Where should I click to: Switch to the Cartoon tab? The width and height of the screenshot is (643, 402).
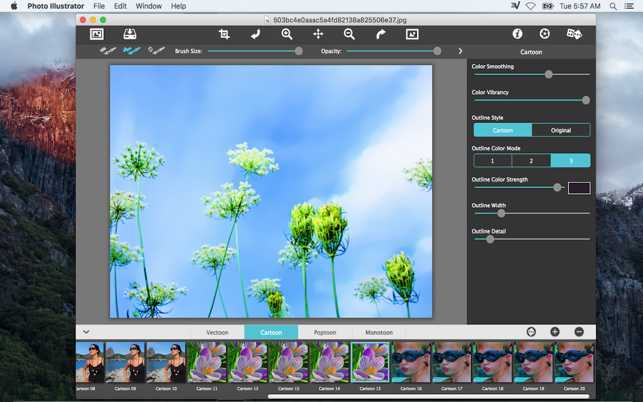[x=271, y=332]
